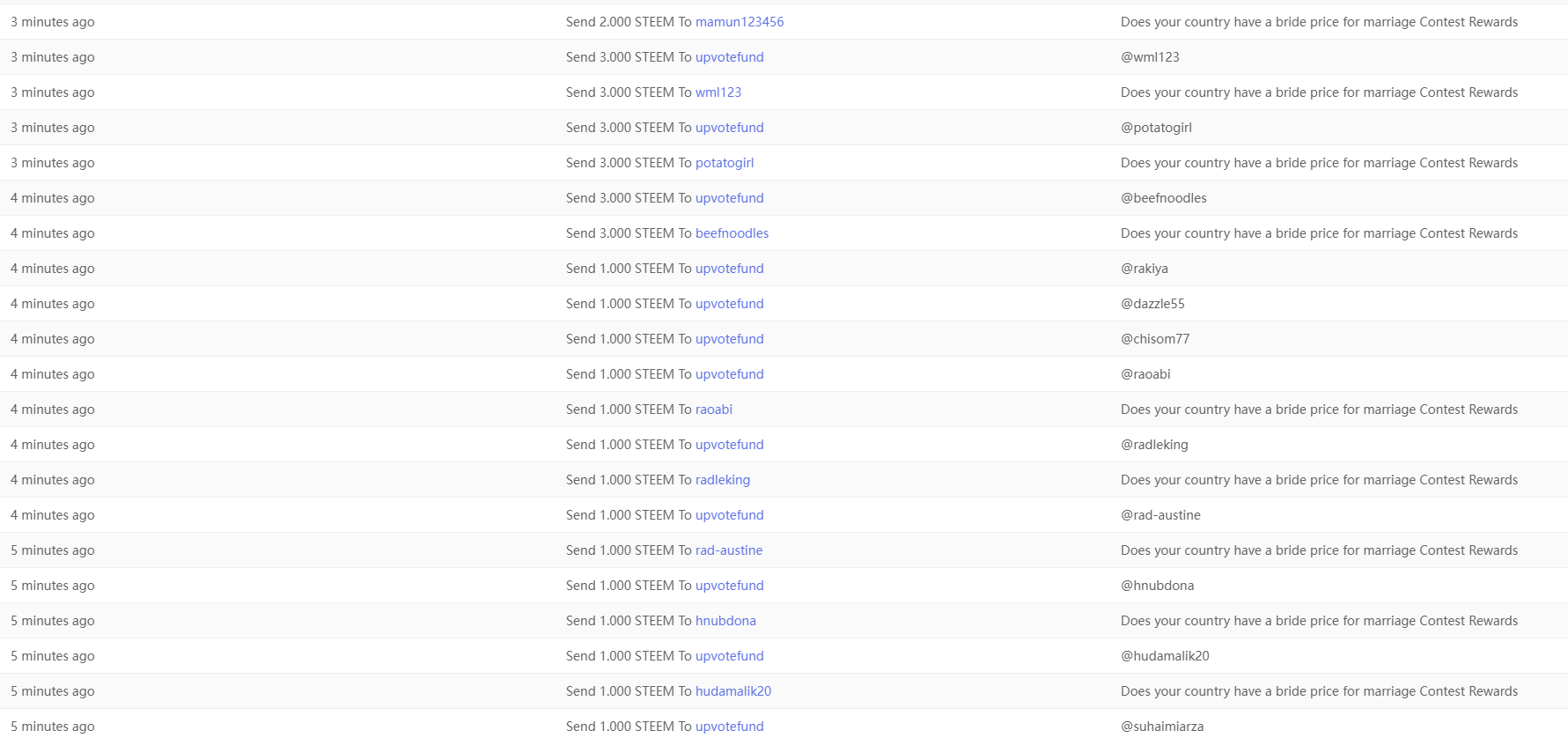Viewport: 1568px width, 738px height.
Task: Open the wml123 recipient account link
Action: pos(718,92)
